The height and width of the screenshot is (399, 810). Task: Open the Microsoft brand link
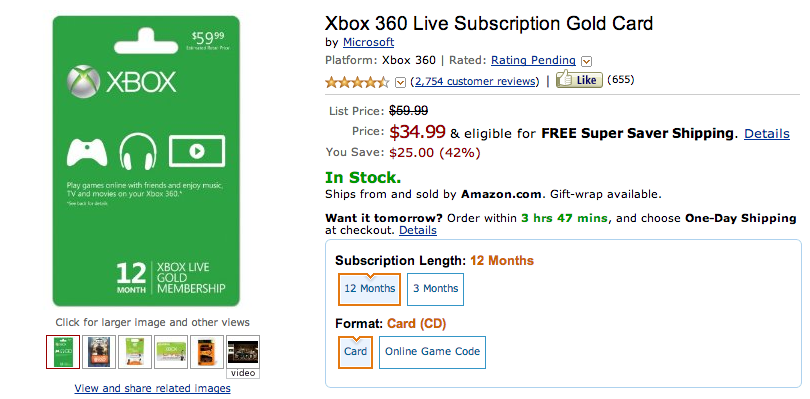pos(368,42)
